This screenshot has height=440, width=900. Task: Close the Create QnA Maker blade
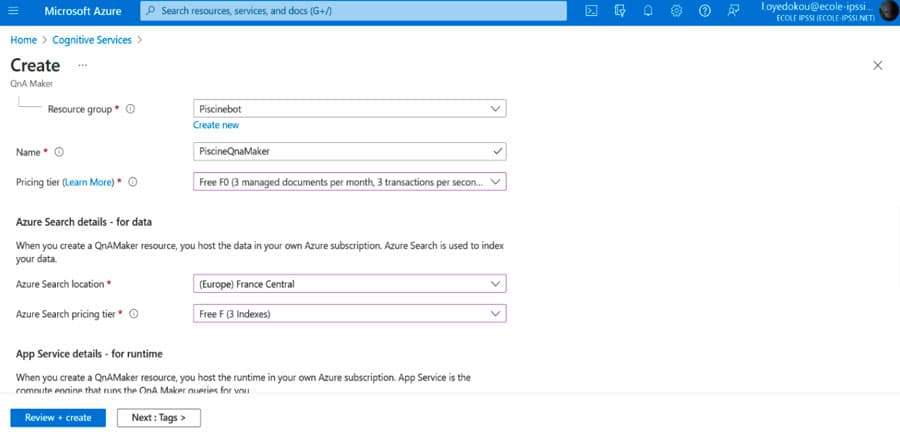pyautogui.click(x=878, y=65)
